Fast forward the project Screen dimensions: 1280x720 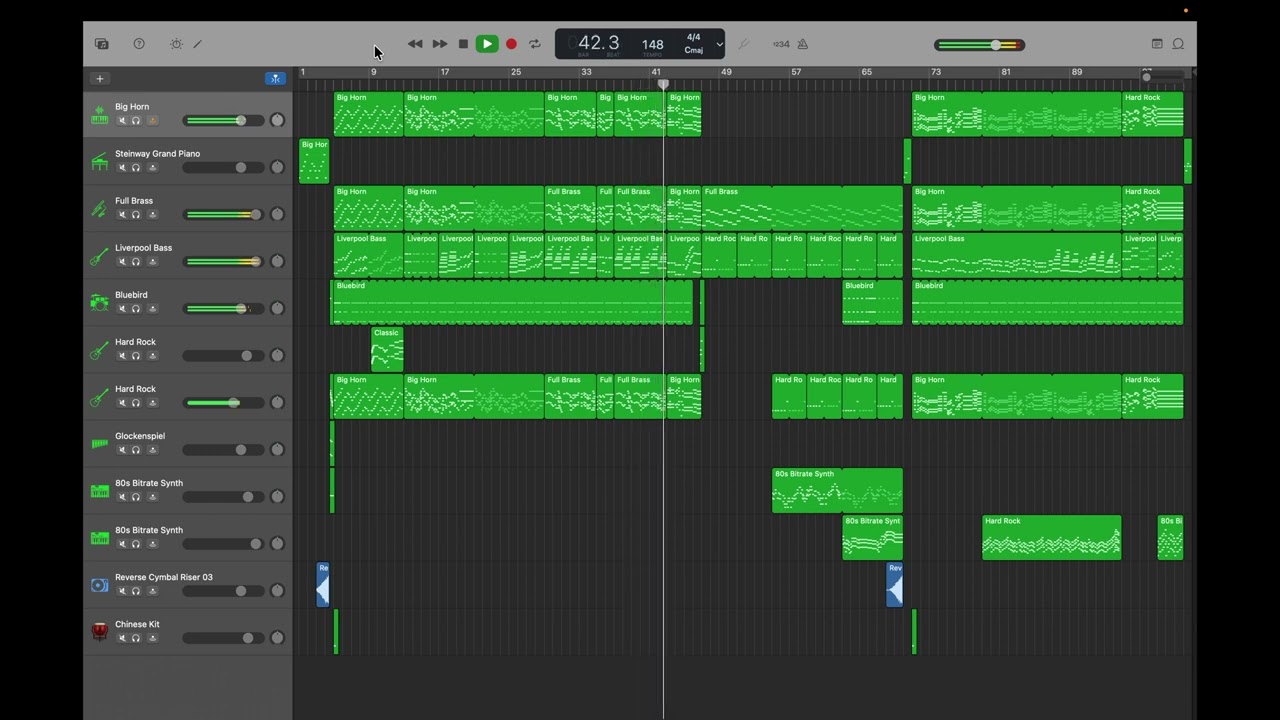pos(439,44)
